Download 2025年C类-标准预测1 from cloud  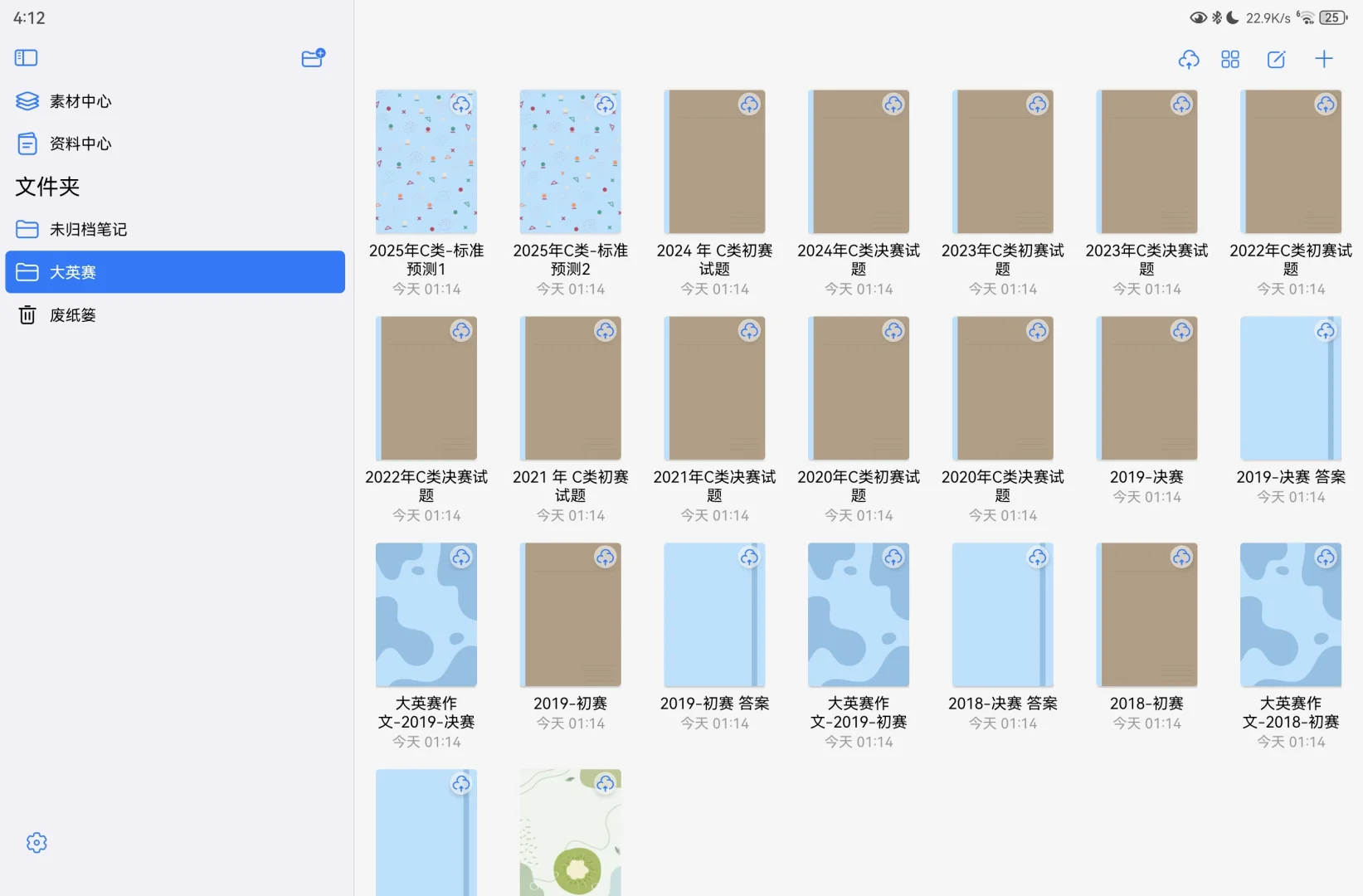pyautogui.click(x=462, y=105)
